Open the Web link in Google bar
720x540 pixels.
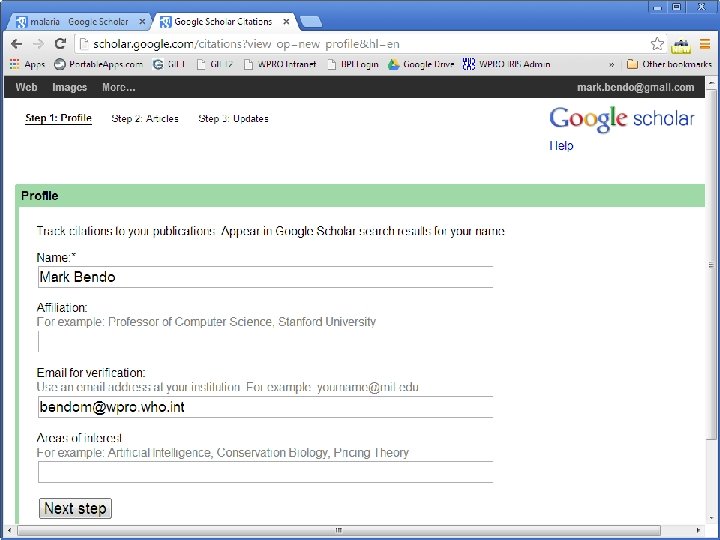[x=26, y=87]
